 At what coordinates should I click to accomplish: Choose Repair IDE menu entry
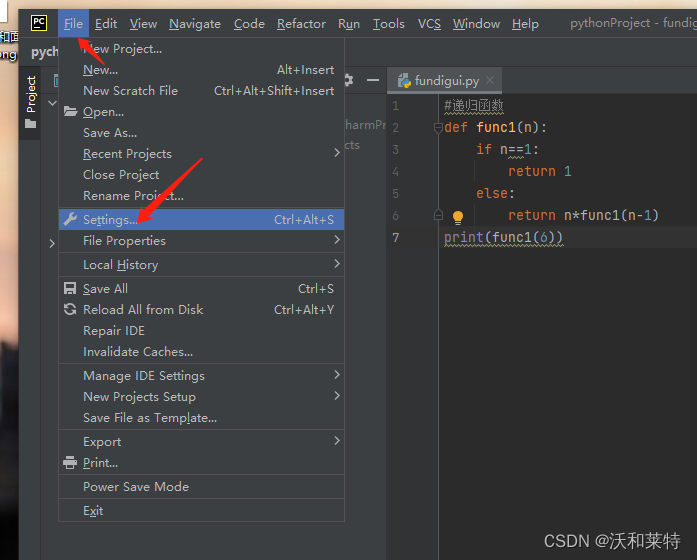click(201, 331)
